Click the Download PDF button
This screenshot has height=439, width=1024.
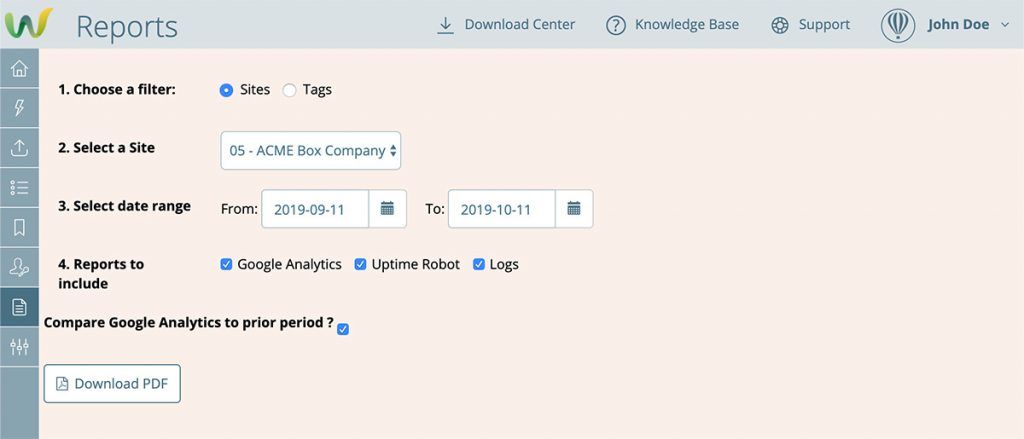[112, 383]
